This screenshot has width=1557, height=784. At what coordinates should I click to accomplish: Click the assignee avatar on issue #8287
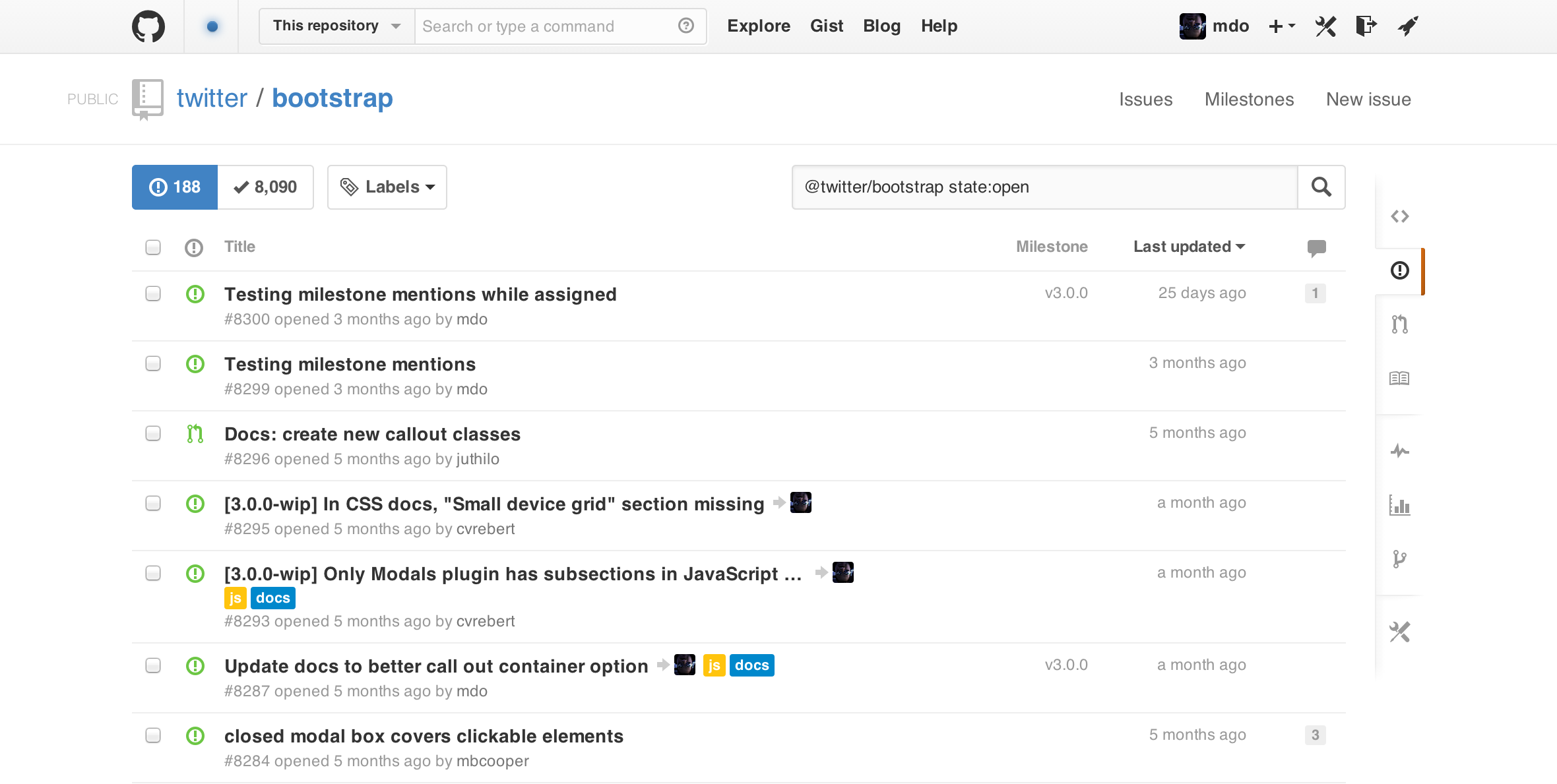click(685, 665)
